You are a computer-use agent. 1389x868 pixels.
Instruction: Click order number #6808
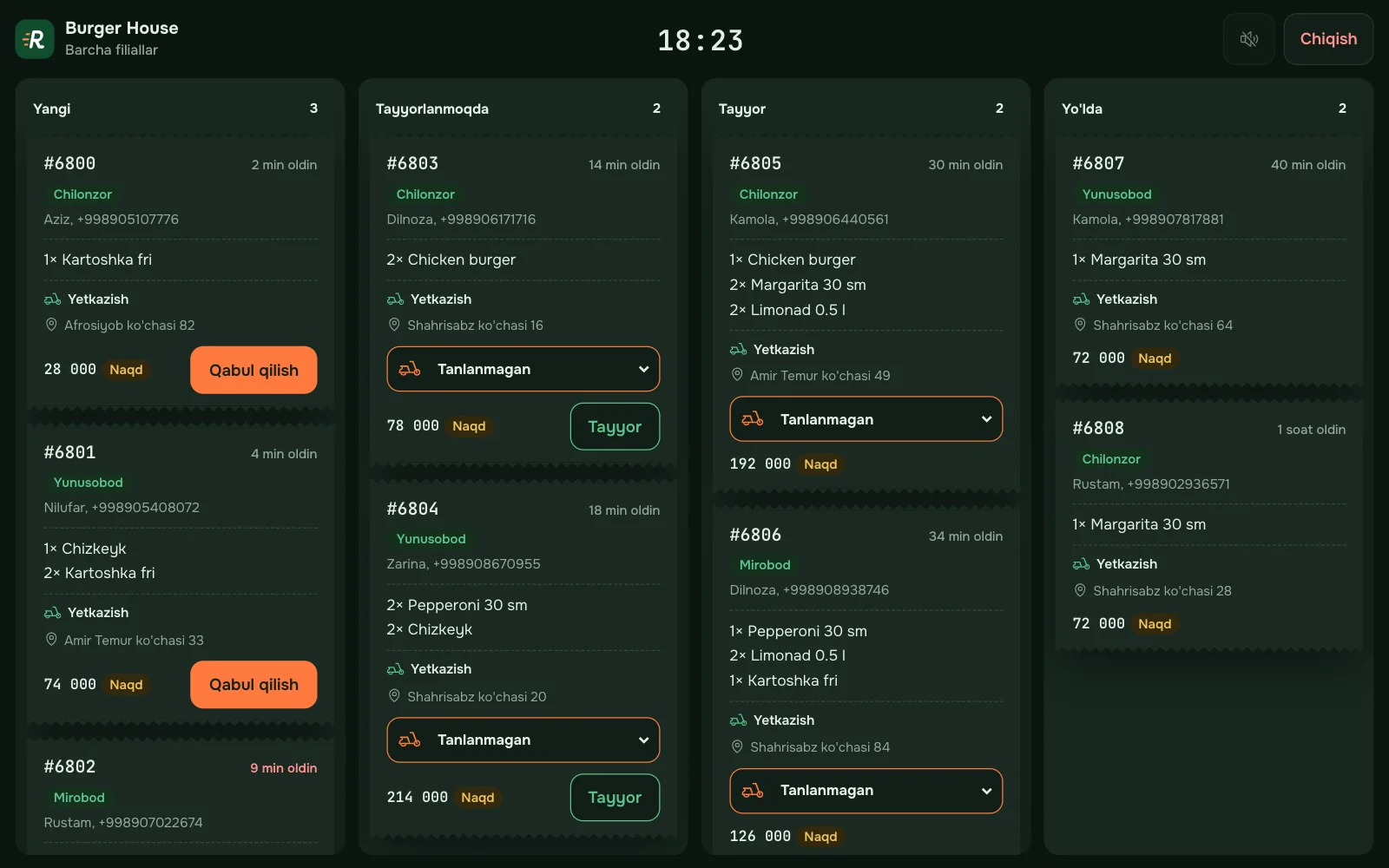point(1098,428)
